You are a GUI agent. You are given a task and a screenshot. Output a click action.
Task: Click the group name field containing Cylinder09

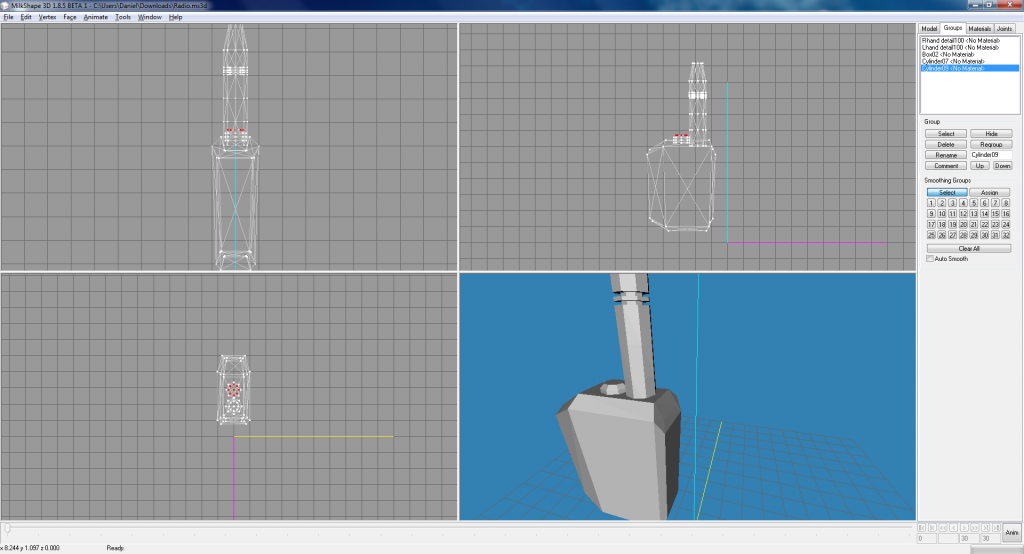coord(991,155)
